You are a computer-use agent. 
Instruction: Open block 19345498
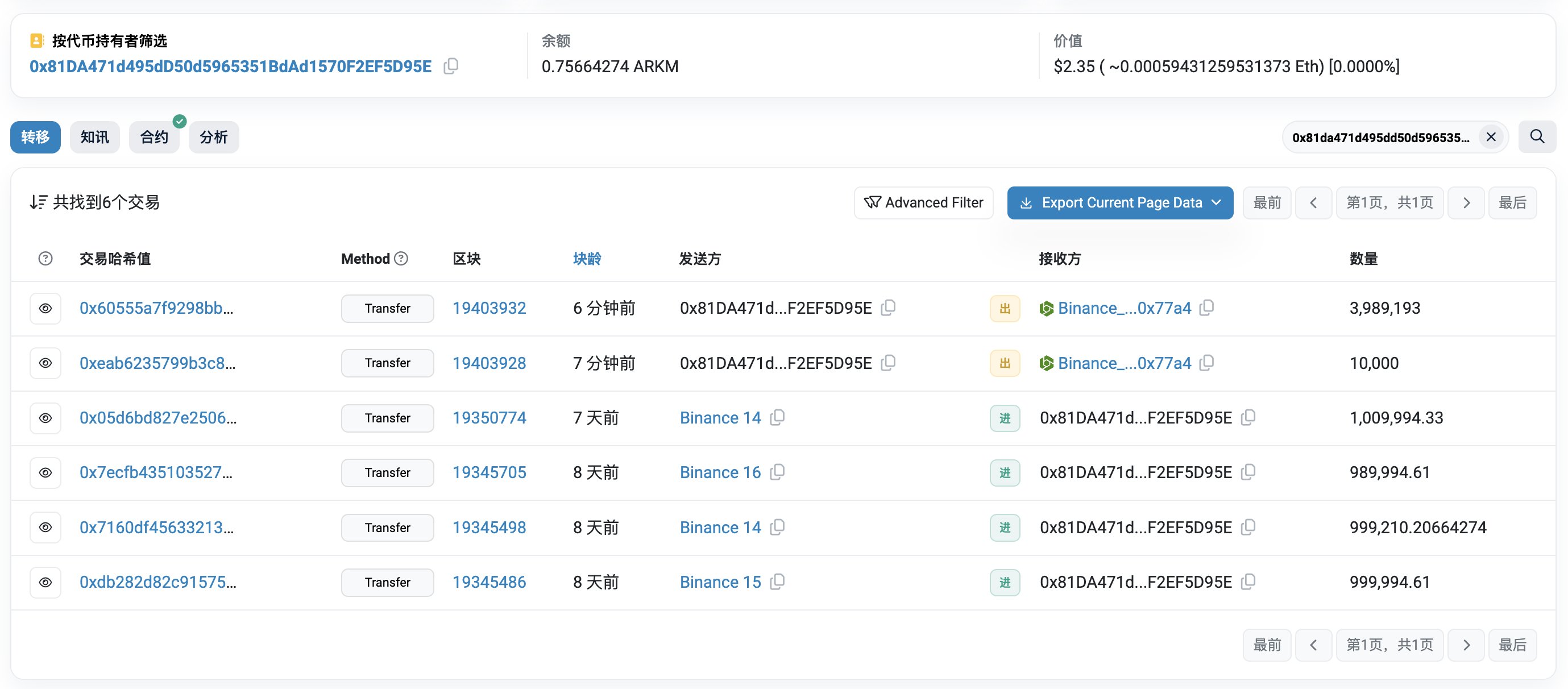[490, 528]
